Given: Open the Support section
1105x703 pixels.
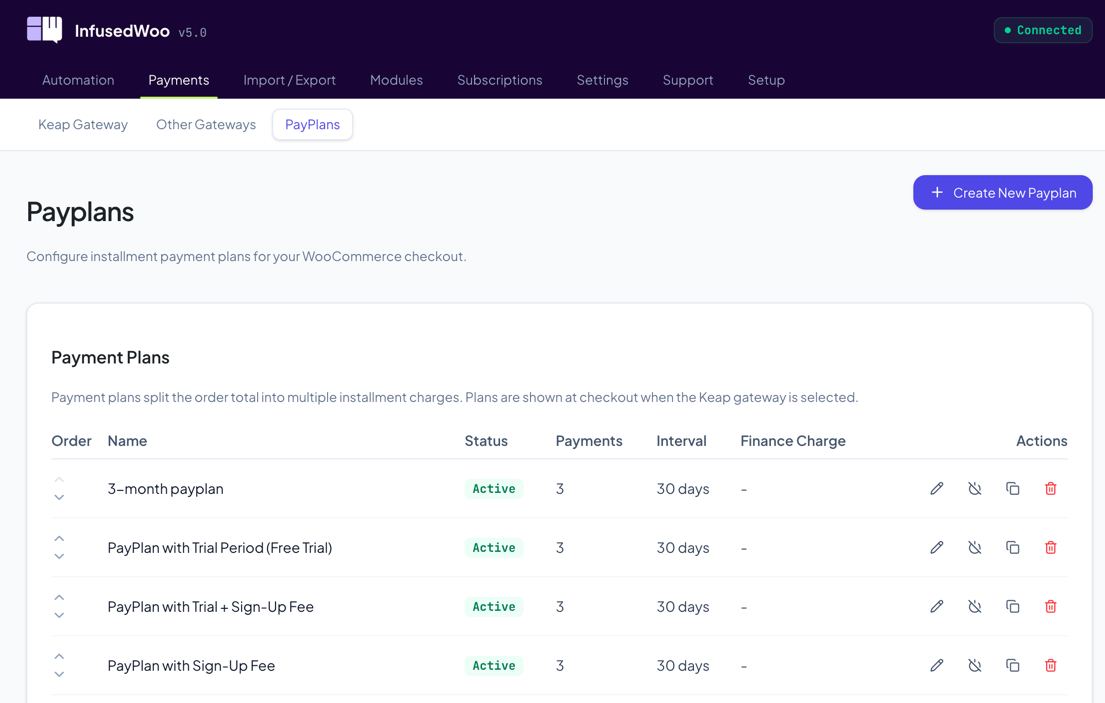Looking at the screenshot, I should coord(688,80).
